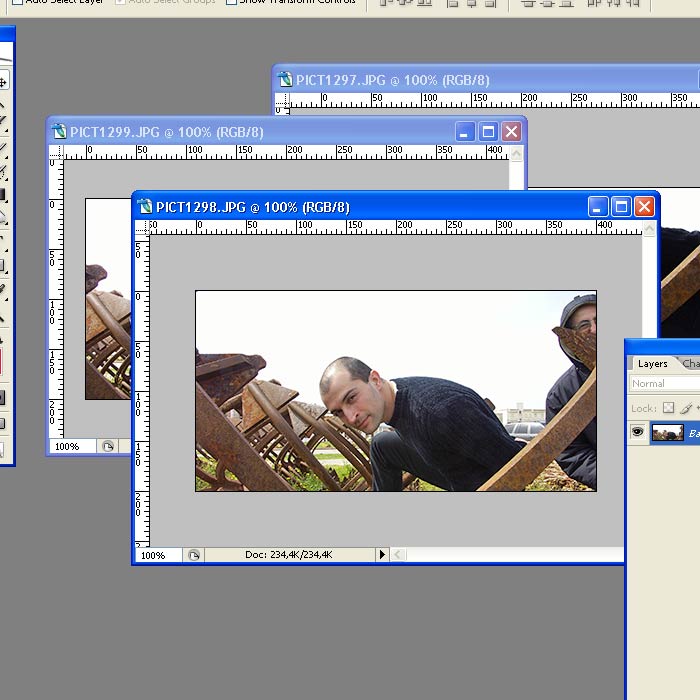The image size is (700, 700).
Task: Maximize the PICT1299.JPG window
Action: tap(488, 132)
